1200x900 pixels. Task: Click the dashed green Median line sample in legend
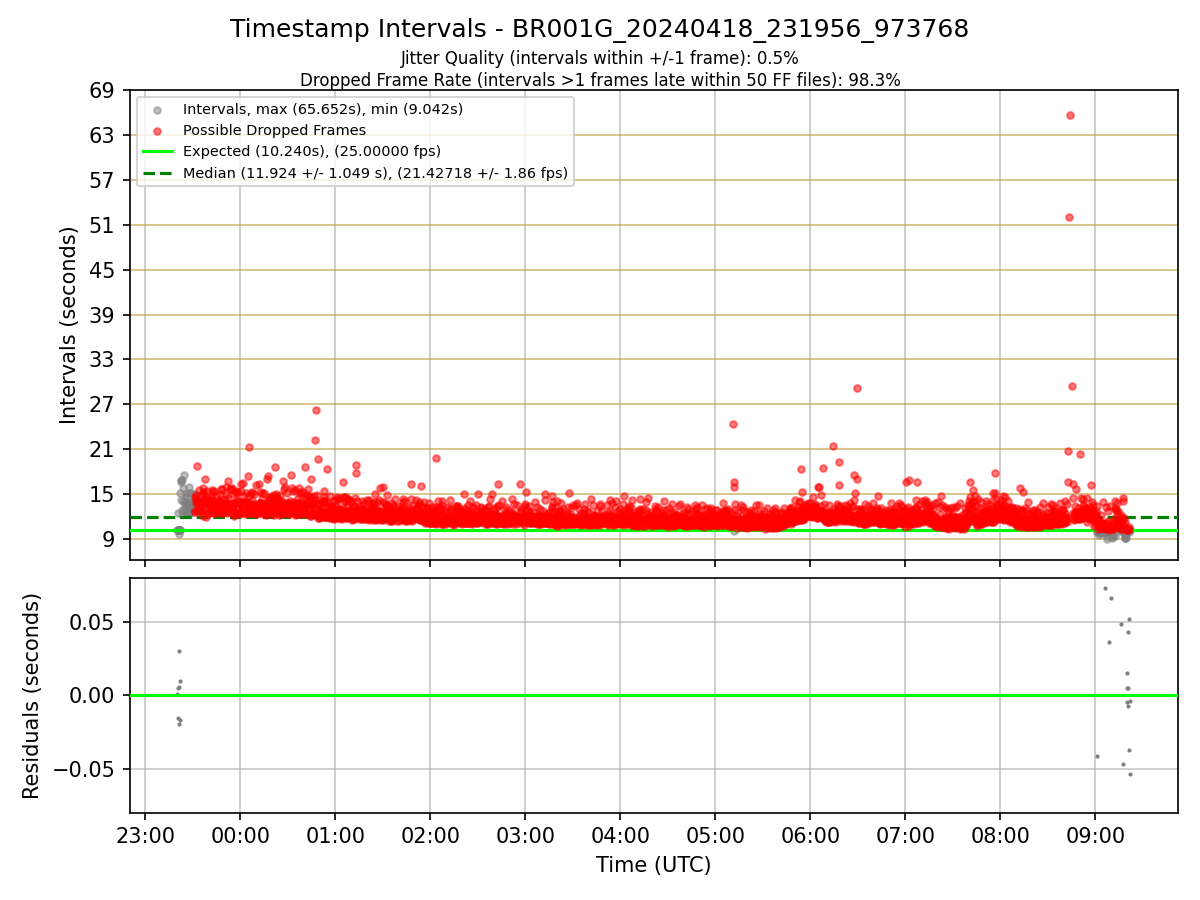[158, 173]
